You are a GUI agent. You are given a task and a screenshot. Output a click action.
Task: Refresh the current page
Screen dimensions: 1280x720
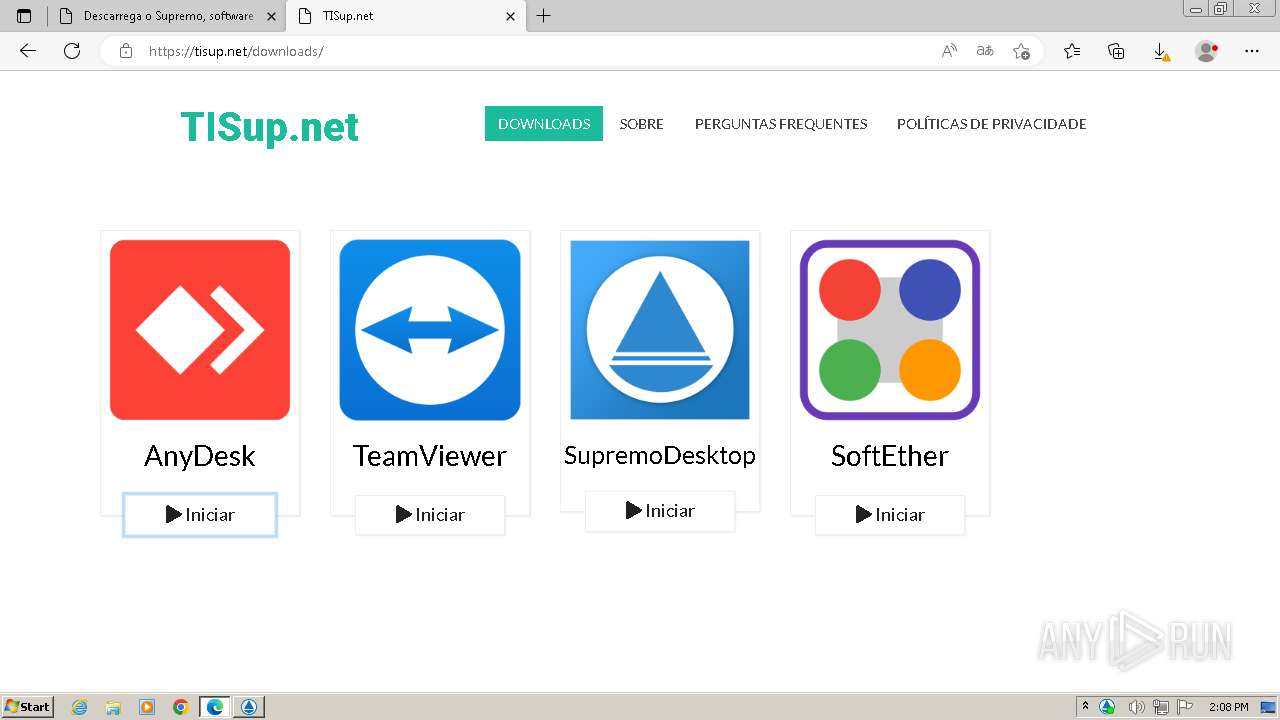tap(72, 51)
